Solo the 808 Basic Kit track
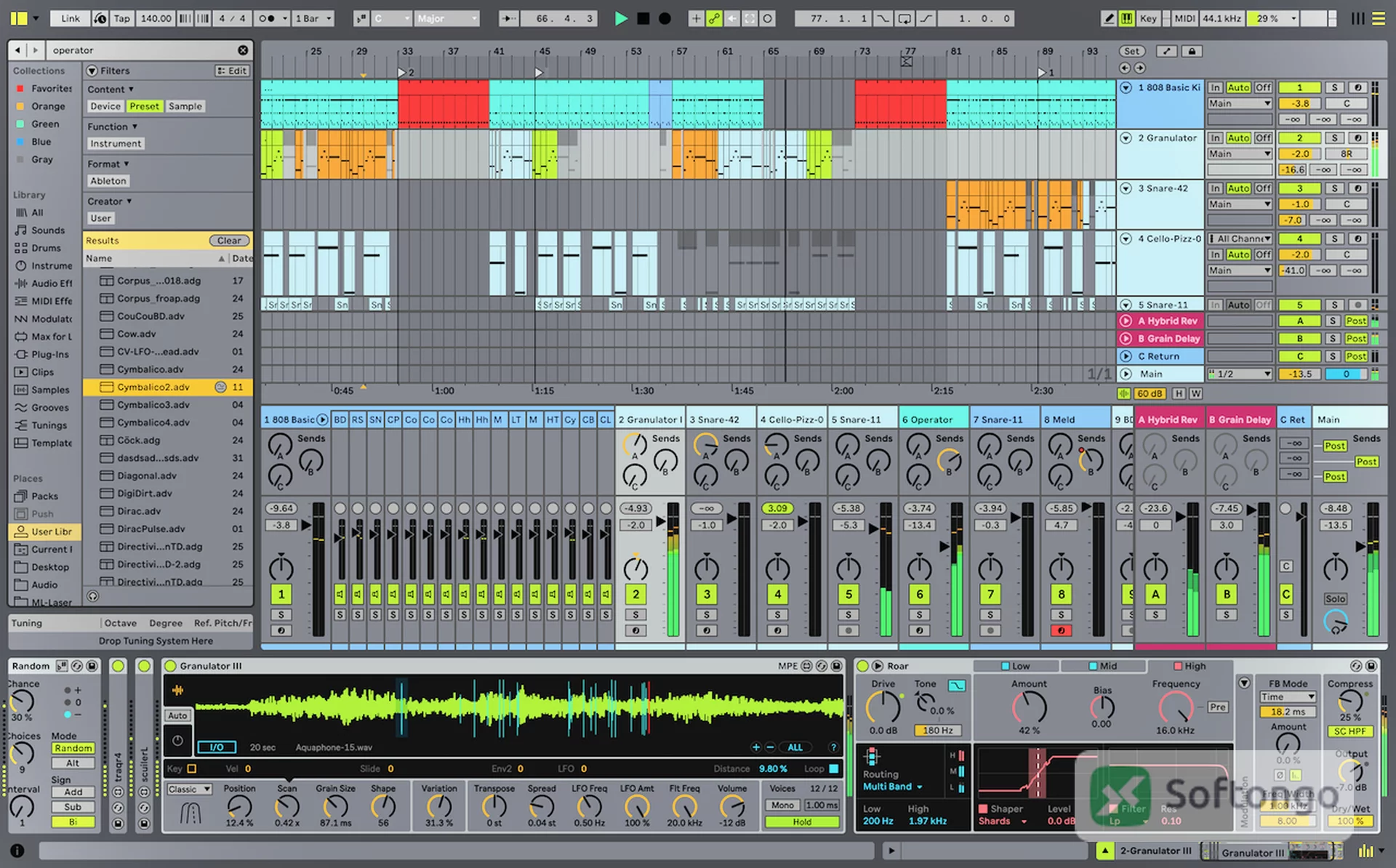Image resolution: width=1396 pixels, height=868 pixels. 1334,87
